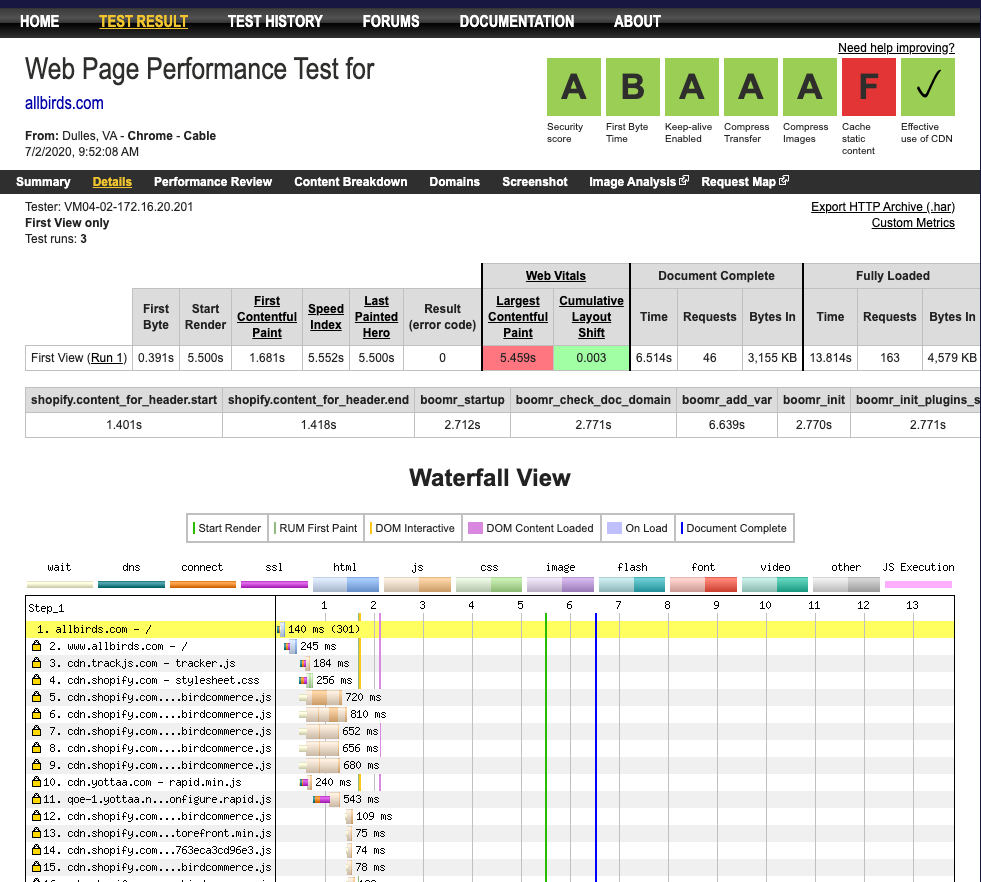981x882 pixels.
Task: Click the On Load lavender legend swatch
Action: tap(614, 528)
